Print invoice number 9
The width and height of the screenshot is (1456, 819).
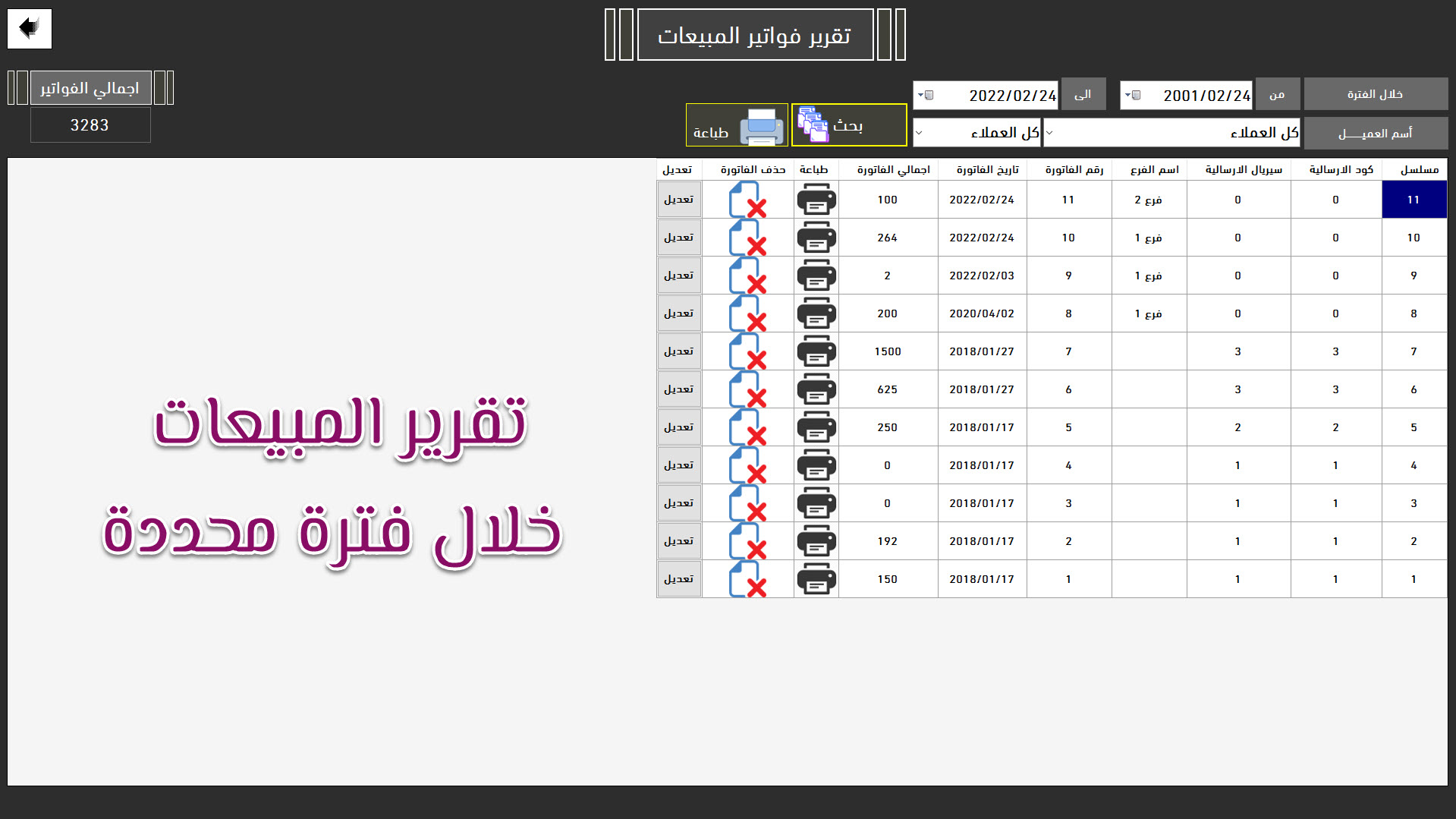[x=816, y=276]
